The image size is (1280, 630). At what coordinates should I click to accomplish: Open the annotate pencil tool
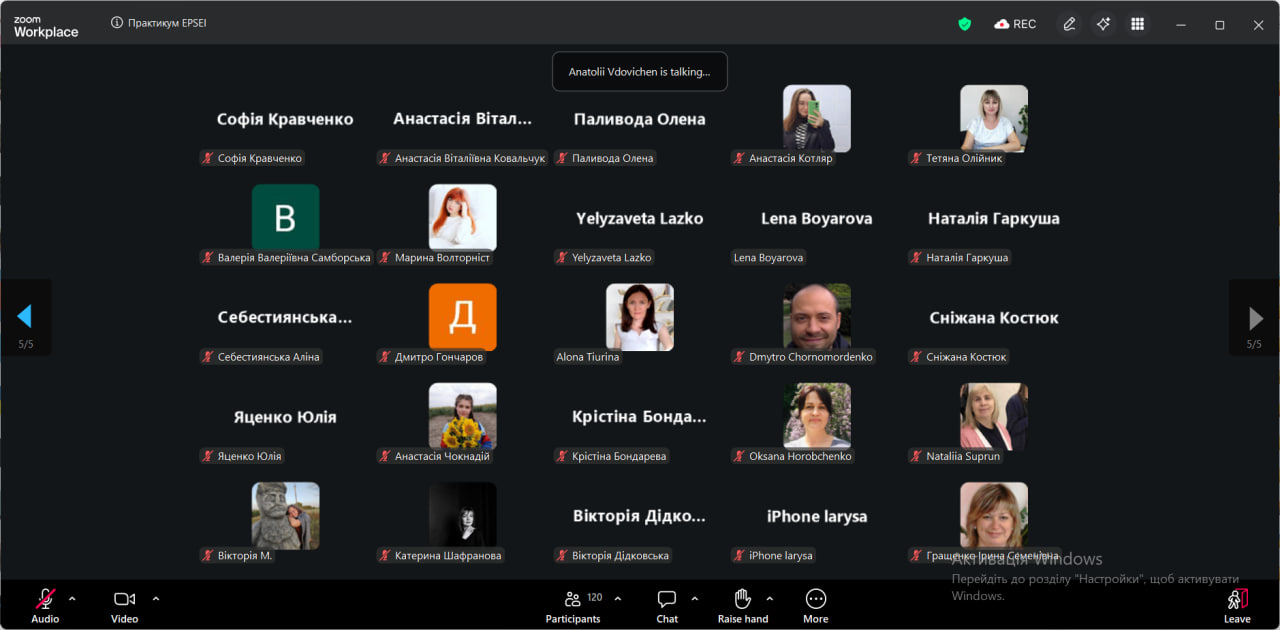click(x=1069, y=24)
